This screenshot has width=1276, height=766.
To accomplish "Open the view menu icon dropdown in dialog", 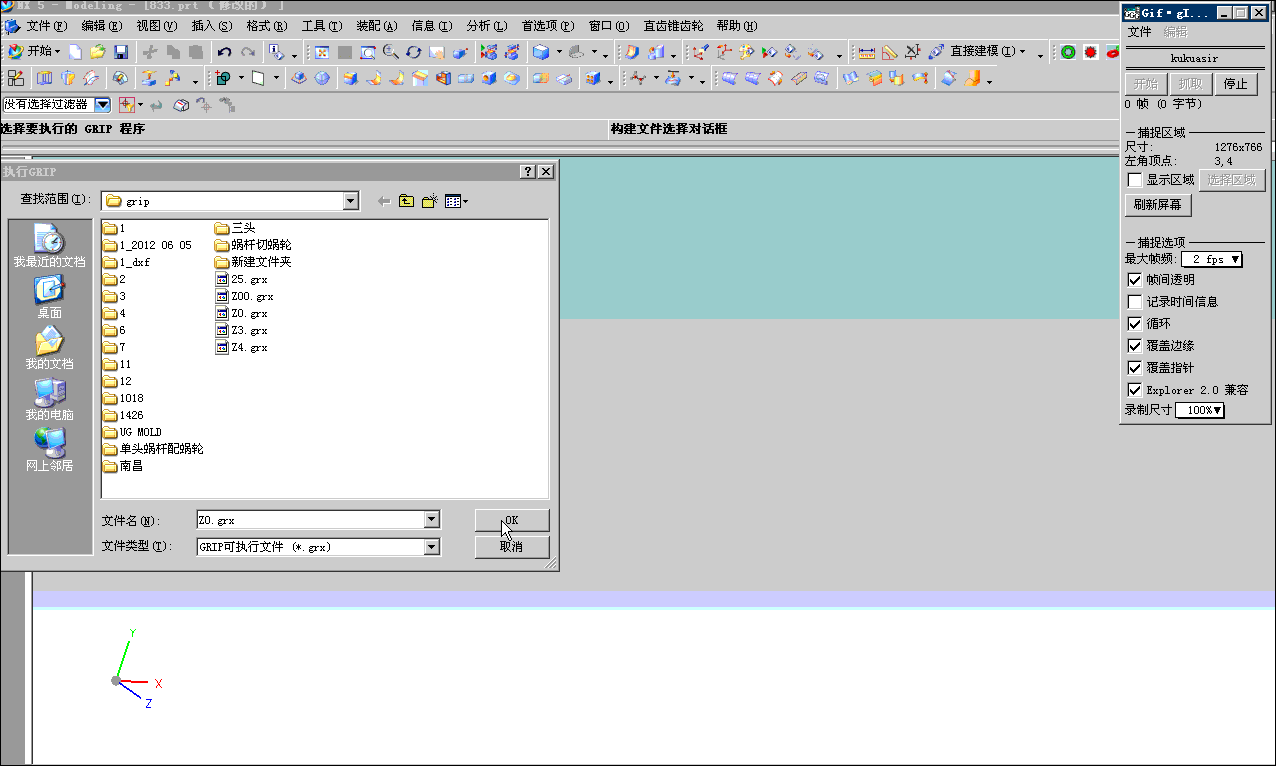I will pyautogui.click(x=457, y=201).
